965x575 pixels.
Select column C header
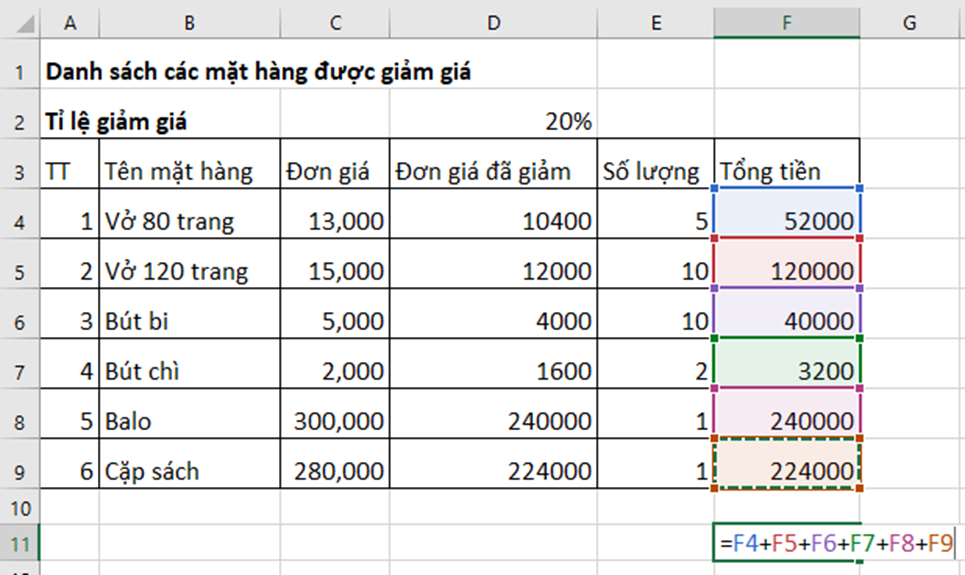pos(335,23)
